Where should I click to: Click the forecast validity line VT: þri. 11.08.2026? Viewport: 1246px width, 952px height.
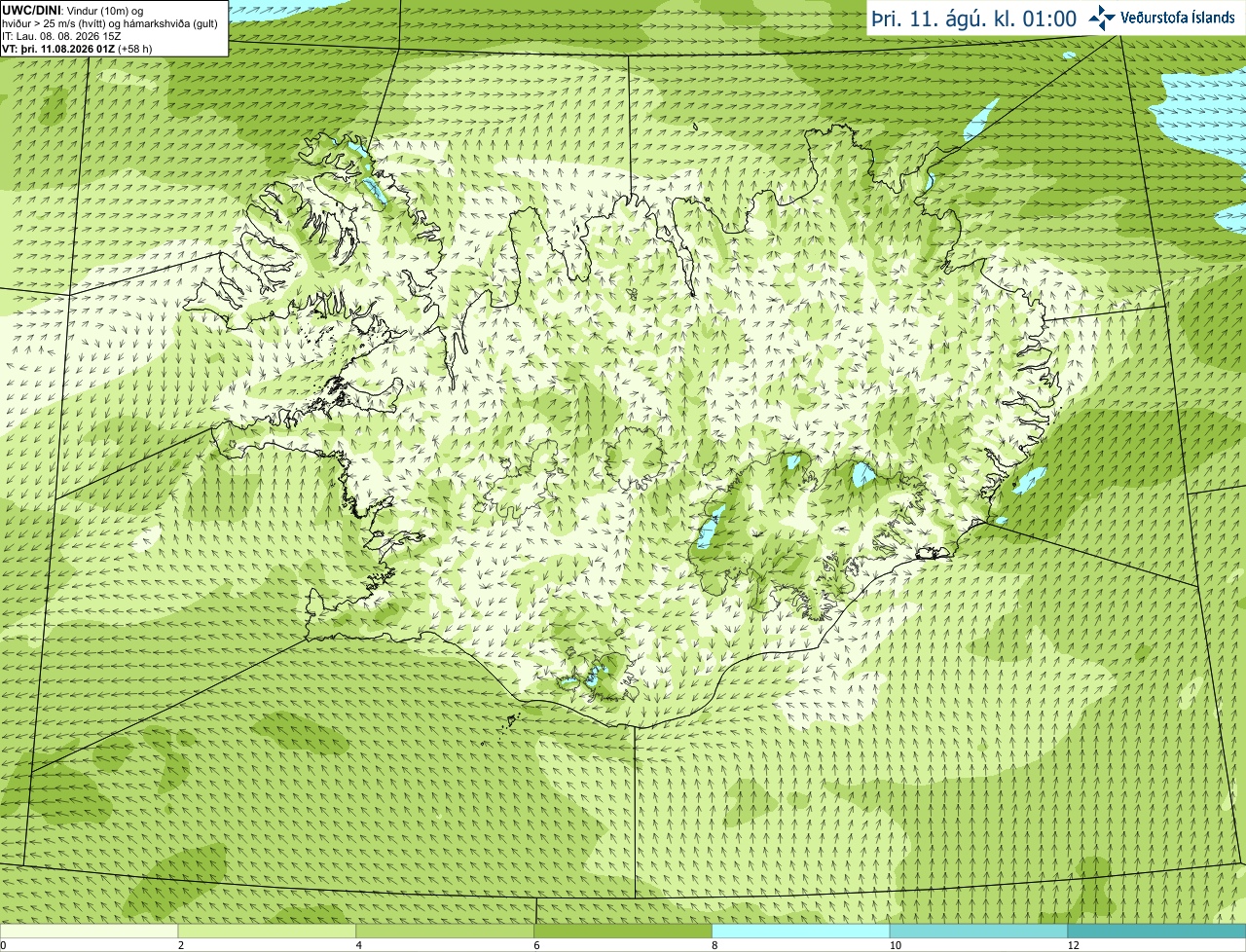pos(77,49)
